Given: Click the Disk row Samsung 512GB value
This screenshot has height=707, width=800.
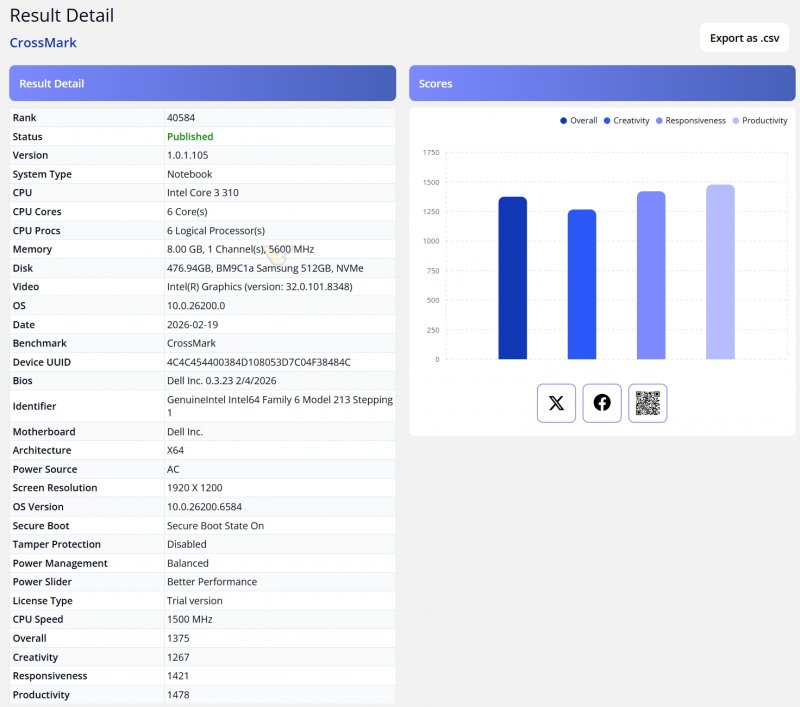Looking at the screenshot, I should [265, 268].
